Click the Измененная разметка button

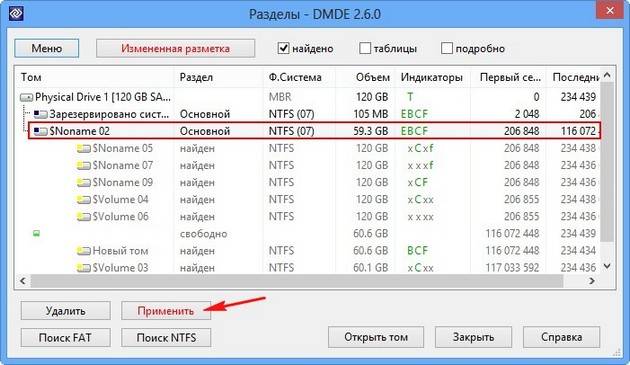[x=175, y=48]
